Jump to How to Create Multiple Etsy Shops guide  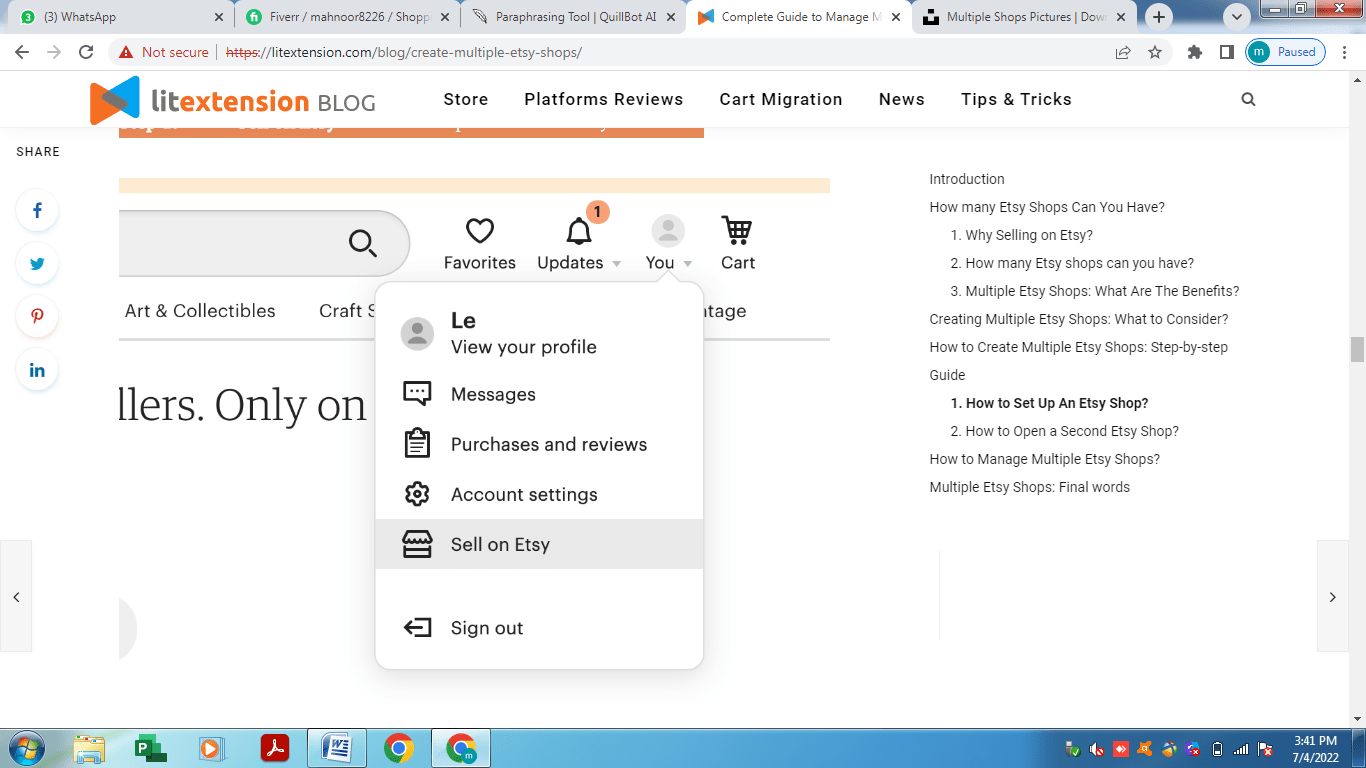(x=1079, y=361)
